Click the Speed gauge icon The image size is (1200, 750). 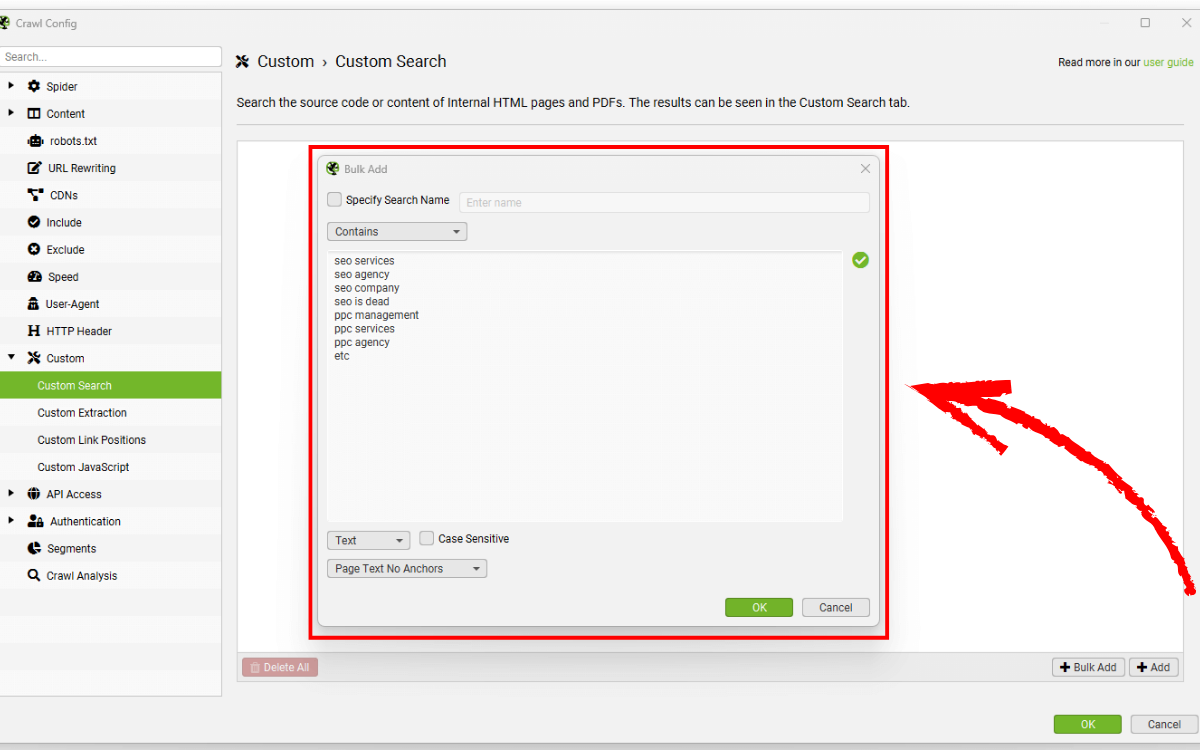[x=35, y=277]
